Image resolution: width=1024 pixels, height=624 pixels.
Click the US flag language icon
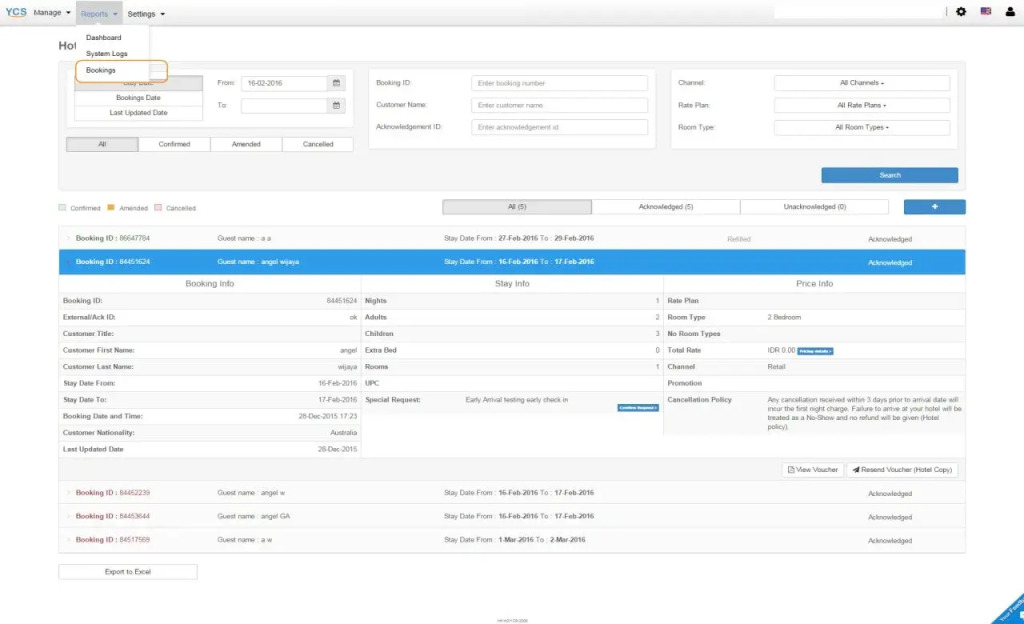[x=986, y=12]
